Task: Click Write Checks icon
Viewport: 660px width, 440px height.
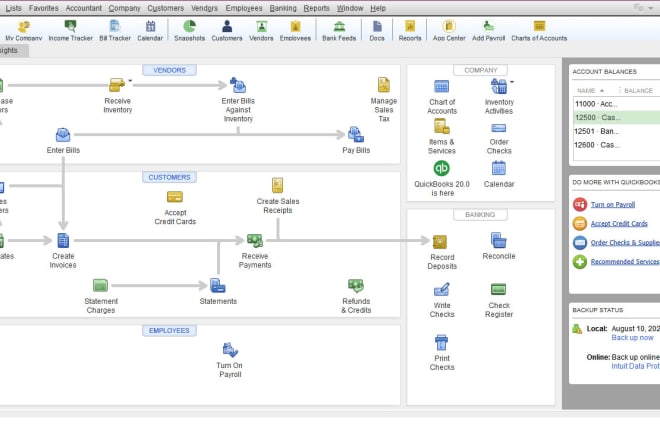Action: (442, 290)
